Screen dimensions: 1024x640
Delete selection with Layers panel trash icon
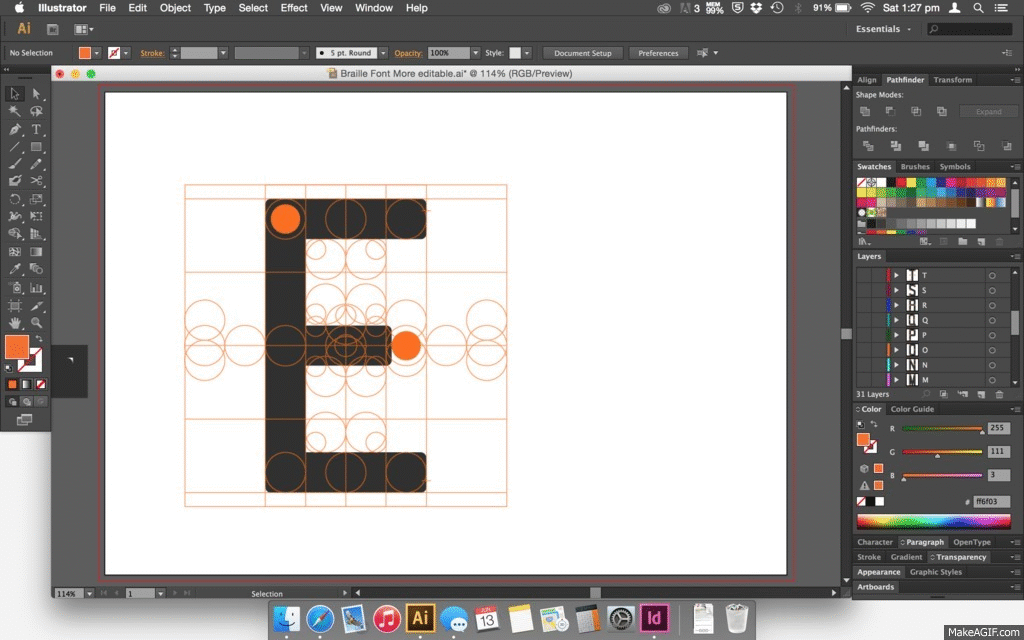(x=999, y=395)
